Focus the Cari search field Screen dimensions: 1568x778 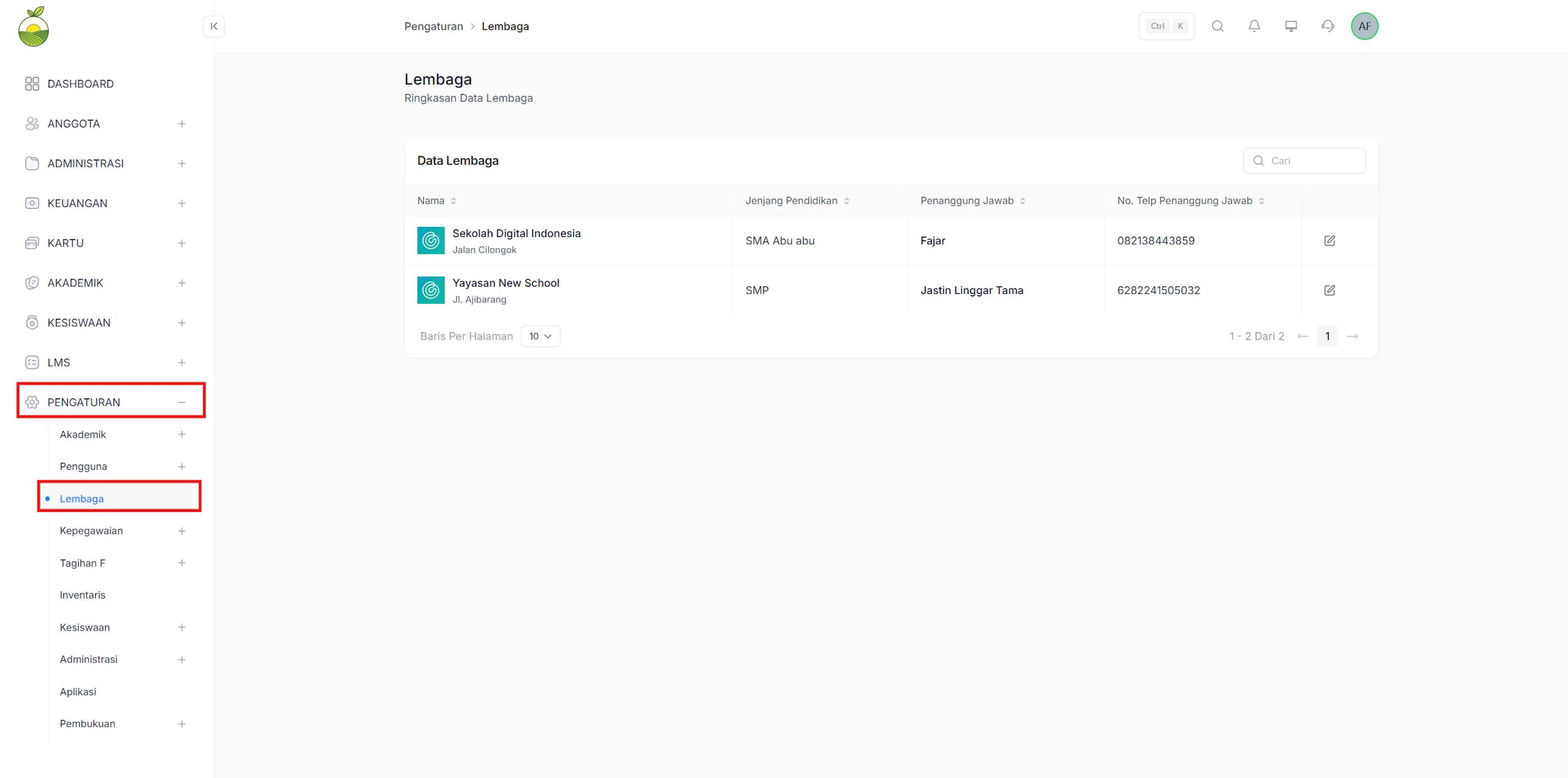click(x=1304, y=160)
